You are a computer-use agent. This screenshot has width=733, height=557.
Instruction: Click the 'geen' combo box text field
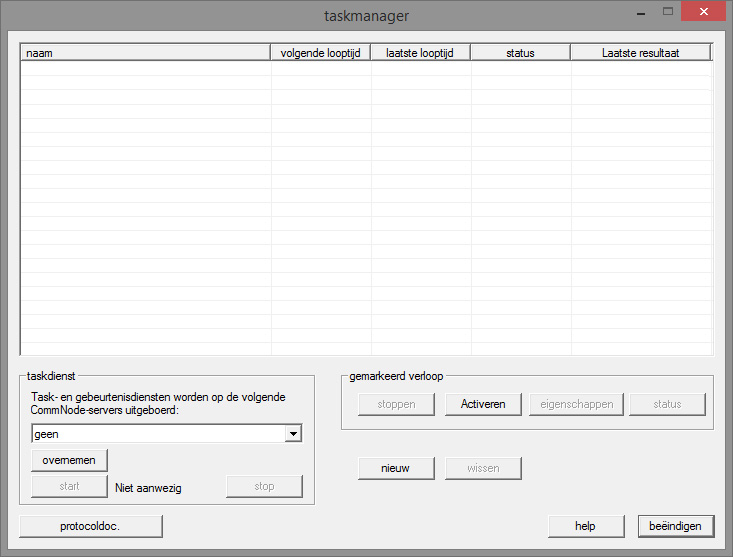pos(157,434)
